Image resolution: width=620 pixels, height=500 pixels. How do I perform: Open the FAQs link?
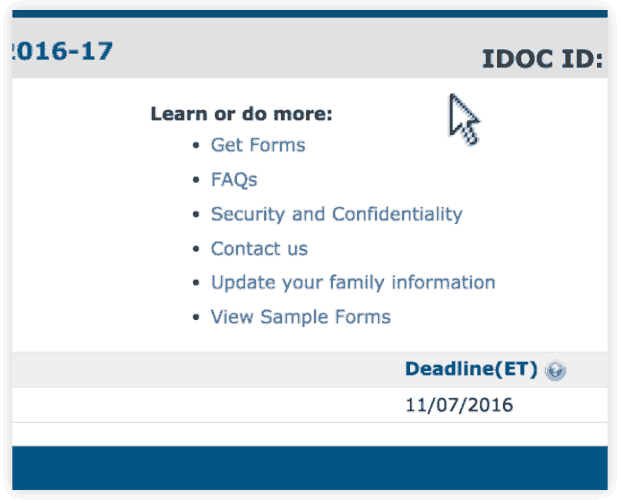coord(234,180)
